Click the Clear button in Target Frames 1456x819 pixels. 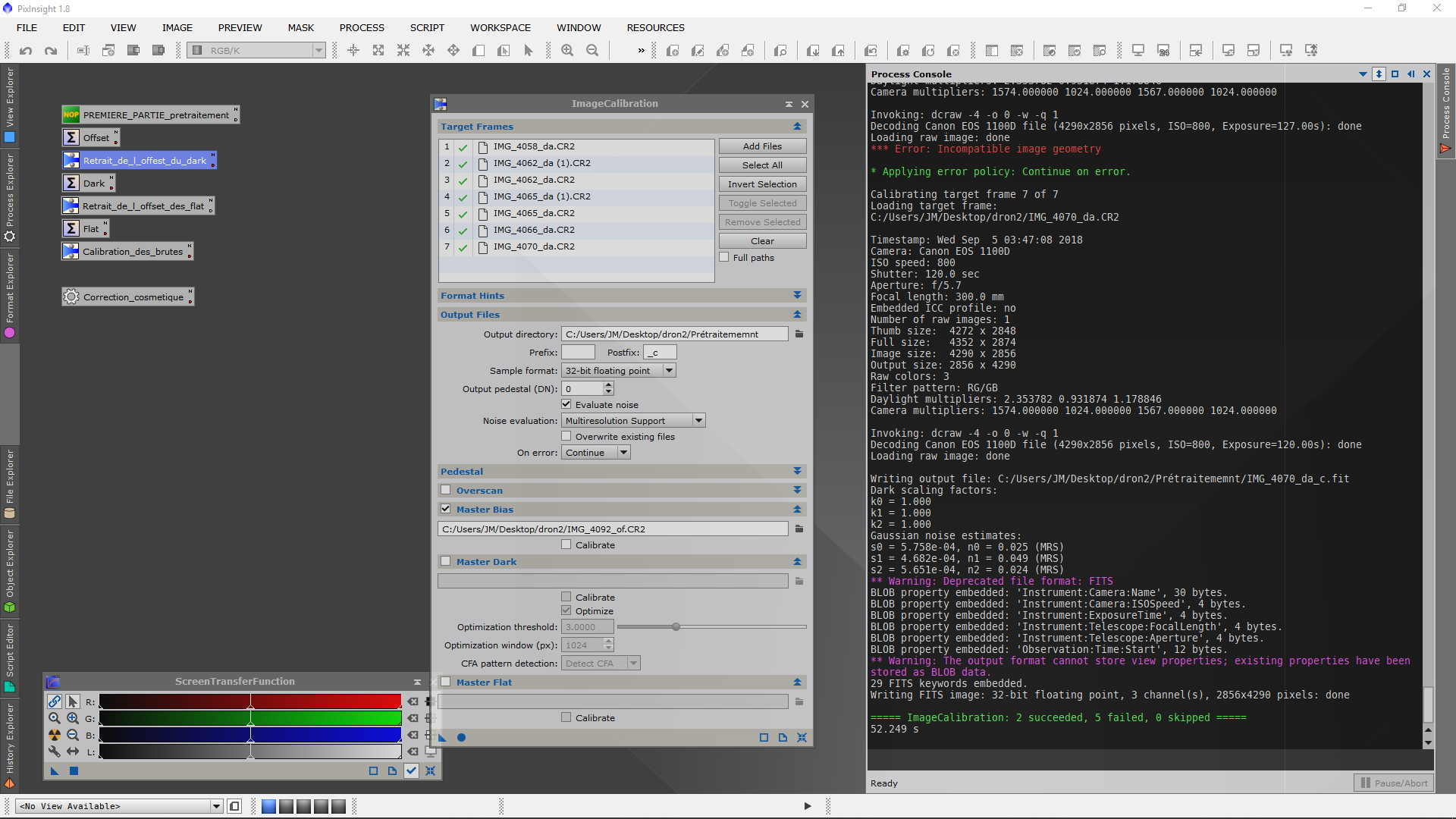[x=762, y=241]
